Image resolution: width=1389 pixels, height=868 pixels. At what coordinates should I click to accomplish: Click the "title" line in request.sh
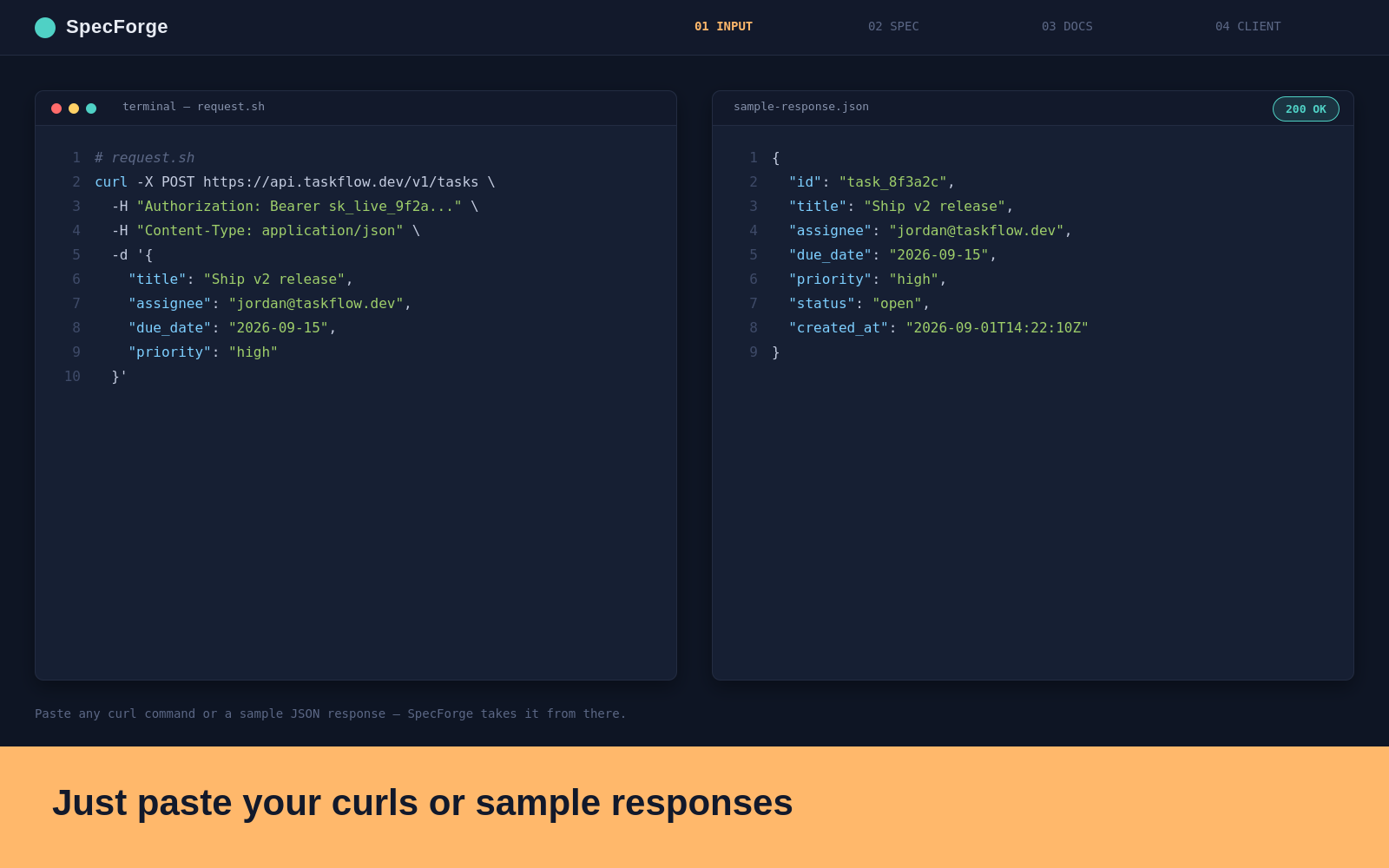241,279
